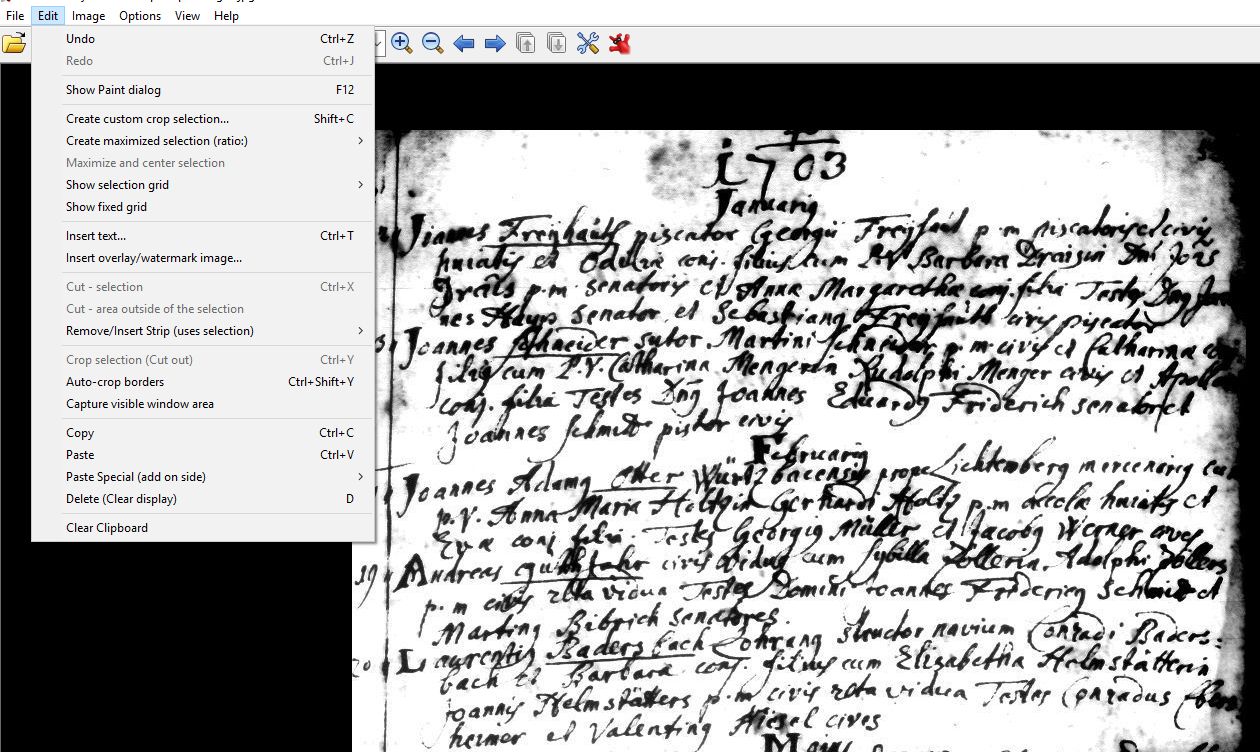The width and height of the screenshot is (1260, 752).
Task: Click Insert text... menu entry
Action: (96, 236)
